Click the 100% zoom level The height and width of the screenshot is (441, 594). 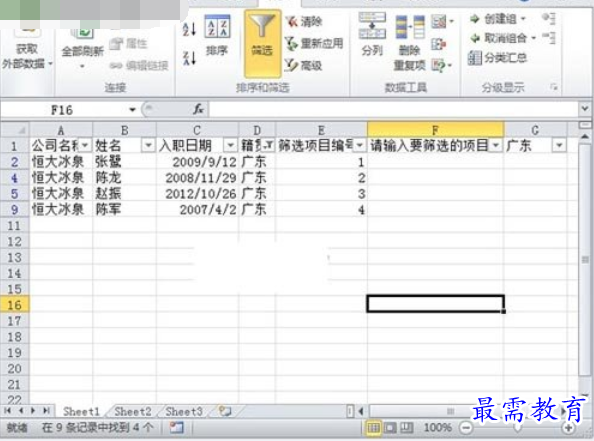pos(438,428)
